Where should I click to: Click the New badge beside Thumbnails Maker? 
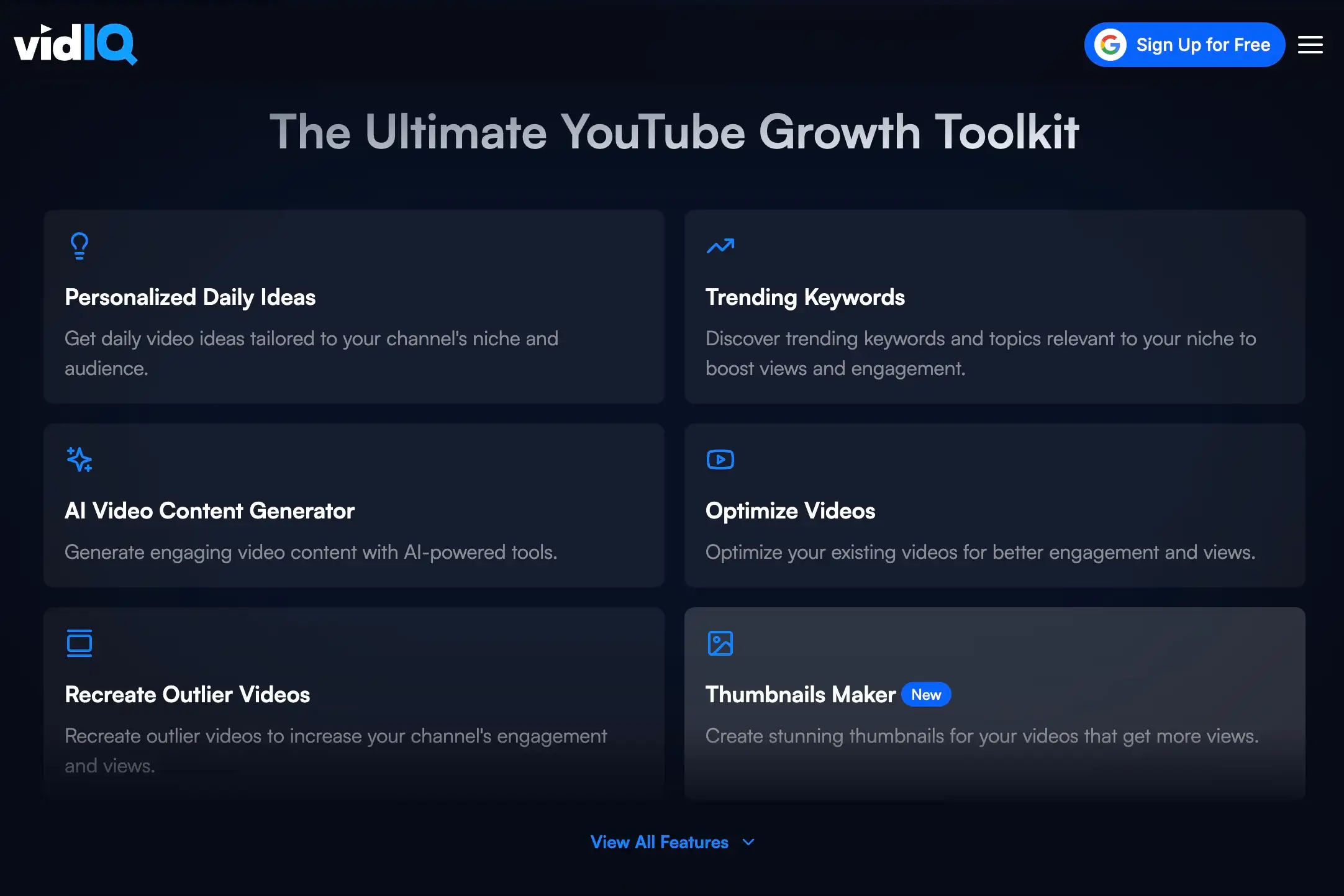[926, 695]
